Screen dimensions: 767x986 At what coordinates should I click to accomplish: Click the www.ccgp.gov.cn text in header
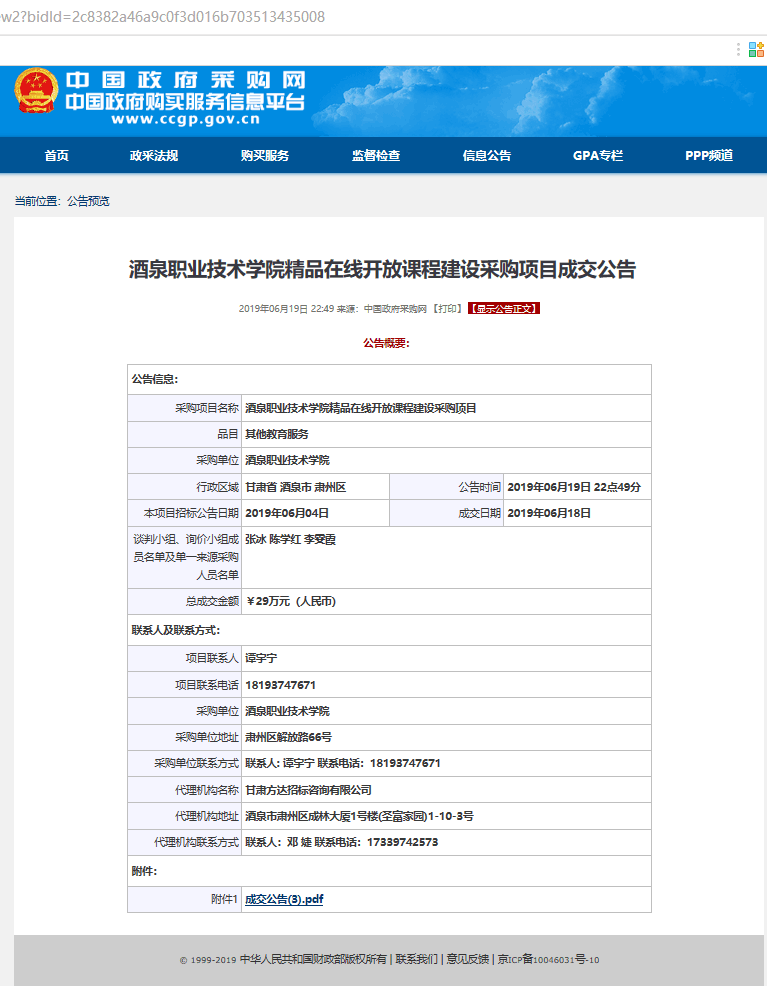[x=185, y=119]
